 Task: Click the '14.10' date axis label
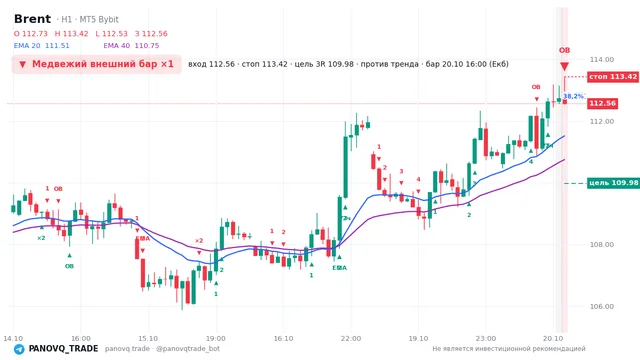coord(13,338)
